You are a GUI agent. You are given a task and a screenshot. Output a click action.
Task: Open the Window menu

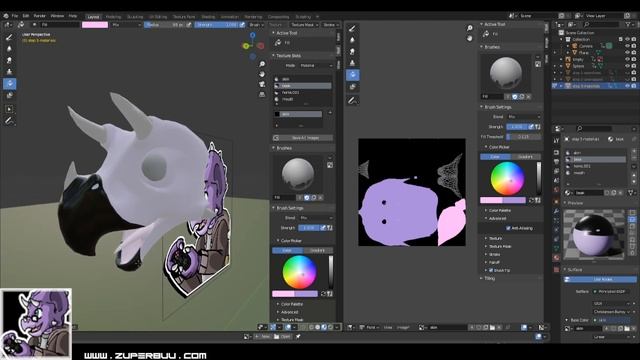(x=57, y=16)
